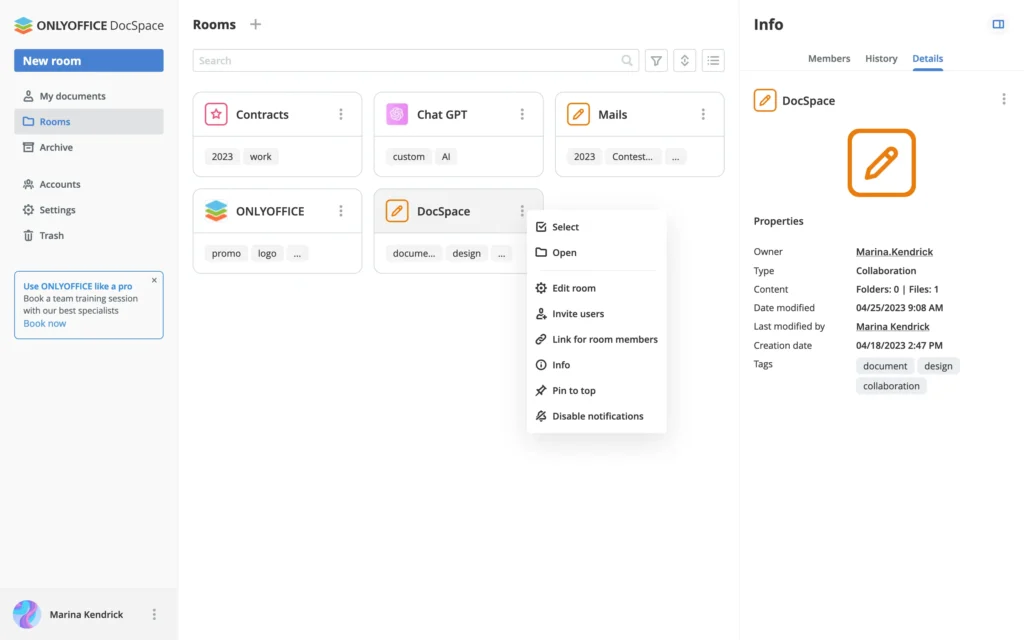
Task: Click DocSpace room three-dot menu
Action: [522, 211]
